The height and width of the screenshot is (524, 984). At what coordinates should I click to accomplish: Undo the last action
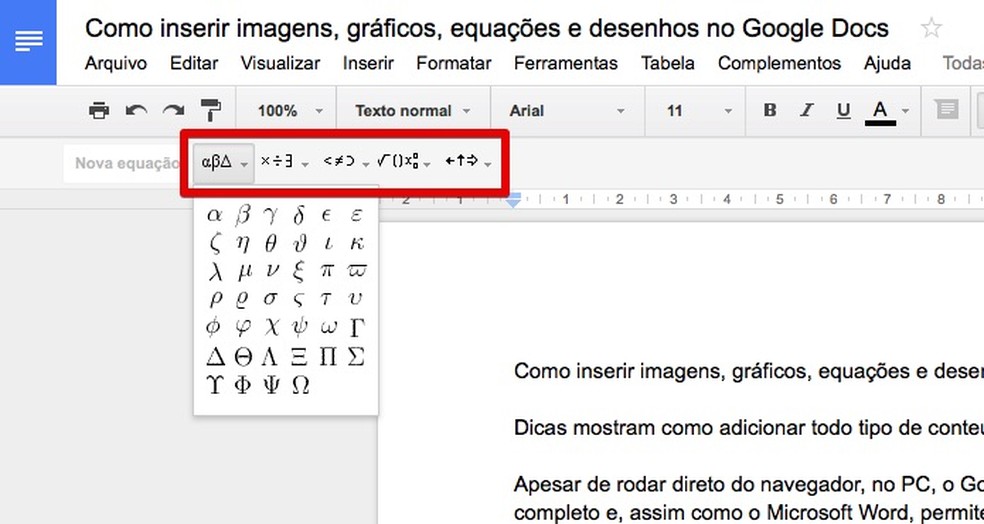(136, 110)
